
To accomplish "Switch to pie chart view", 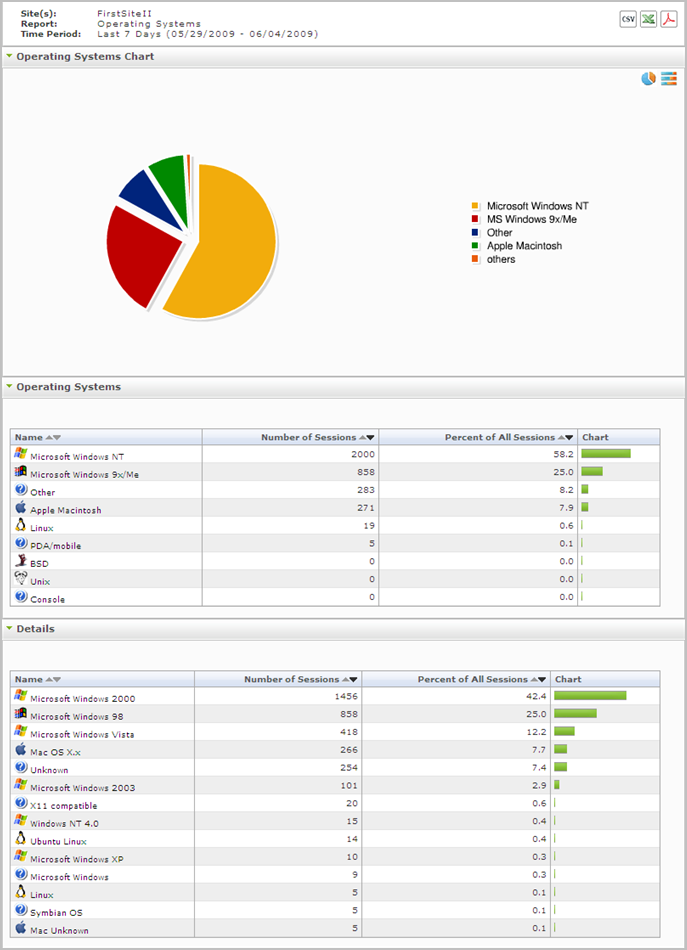I will [648, 79].
